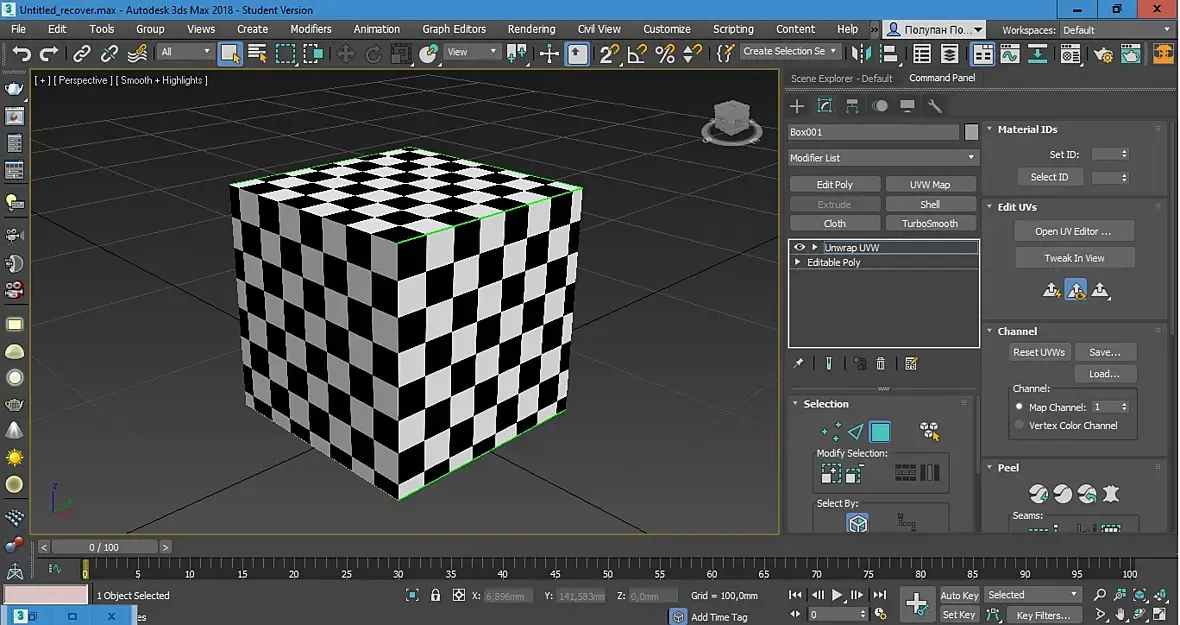Click the Undo arrow in main toolbar
The width and height of the screenshot is (1180, 625).
click(21, 53)
